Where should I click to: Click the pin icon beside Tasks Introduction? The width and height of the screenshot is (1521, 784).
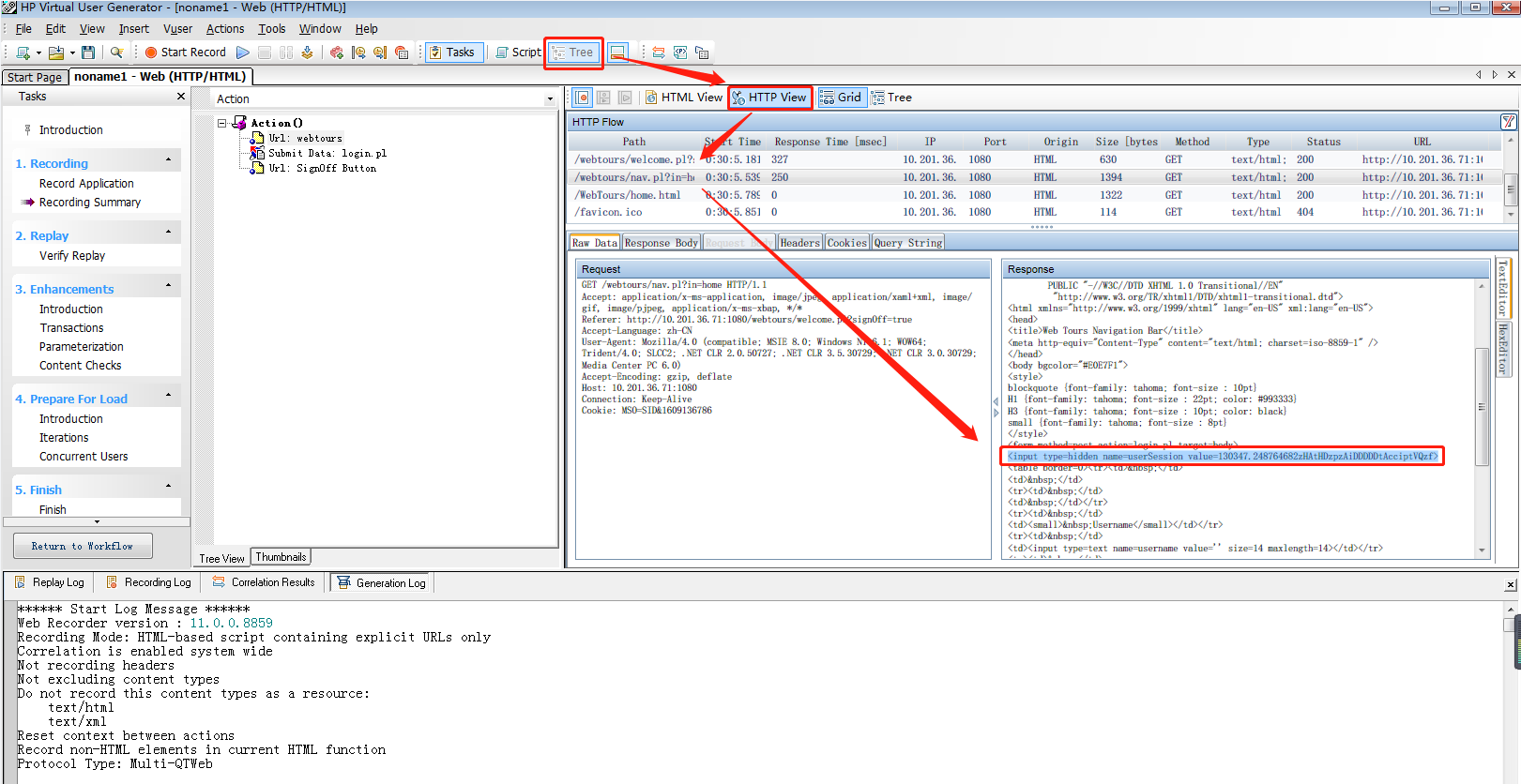click(x=28, y=129)
